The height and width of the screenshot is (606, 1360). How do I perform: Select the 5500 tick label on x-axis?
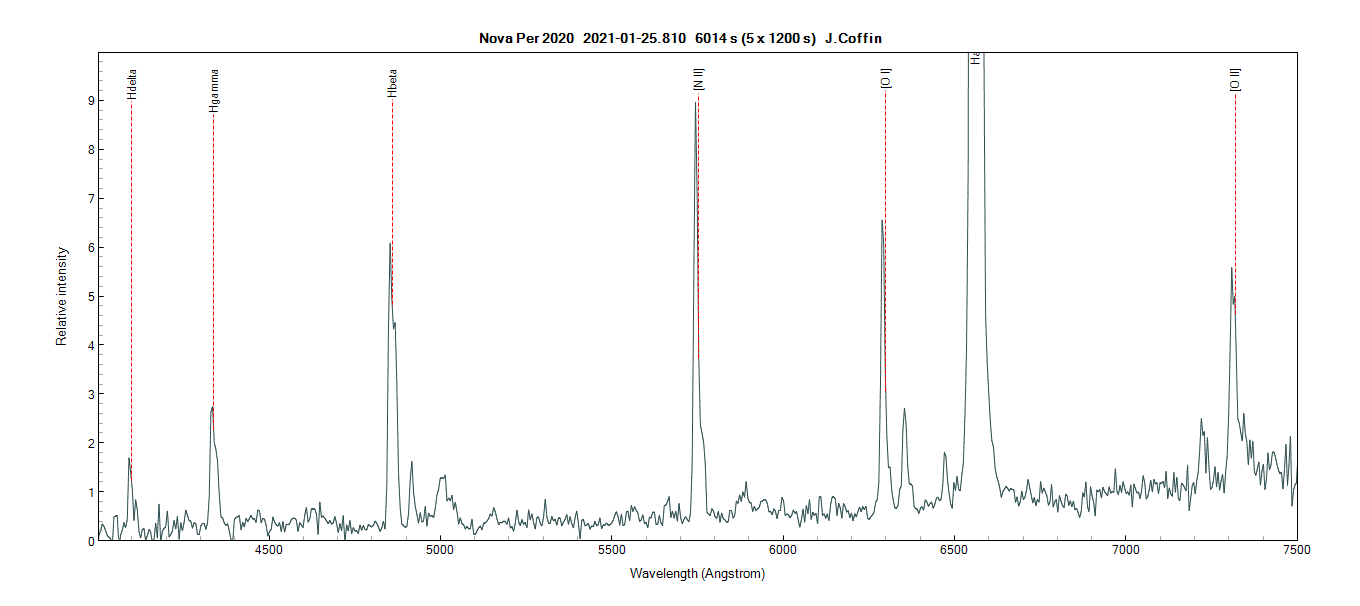coord(611,550)
